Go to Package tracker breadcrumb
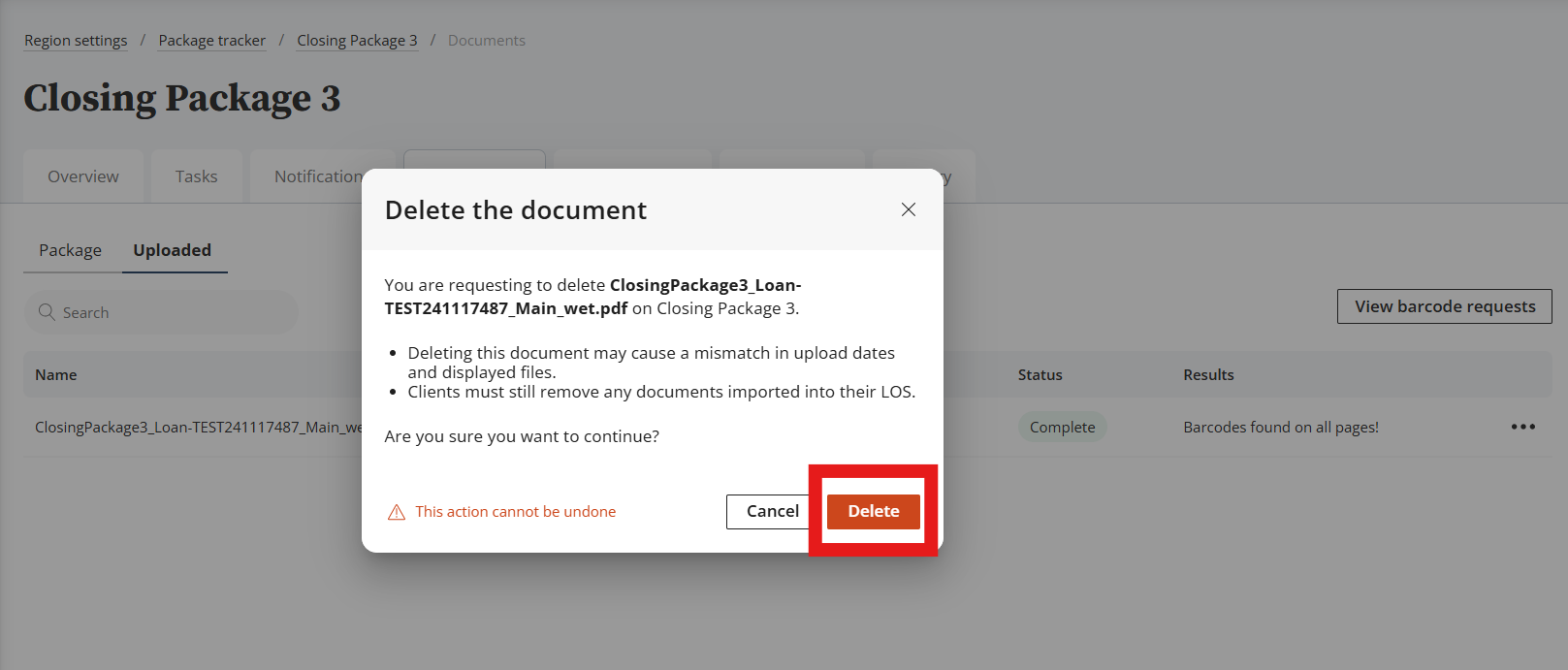This screenshot has height=670, width=1568. (212, 40)
